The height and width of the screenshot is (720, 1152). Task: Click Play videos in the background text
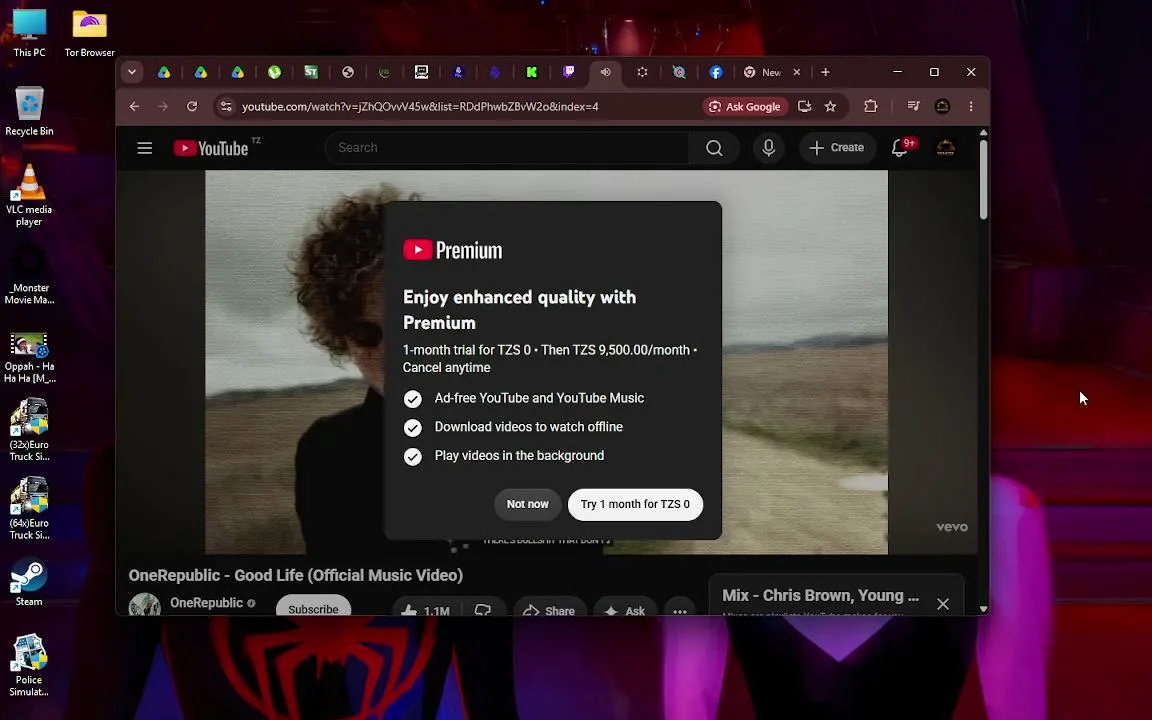[x=519, y=456]
